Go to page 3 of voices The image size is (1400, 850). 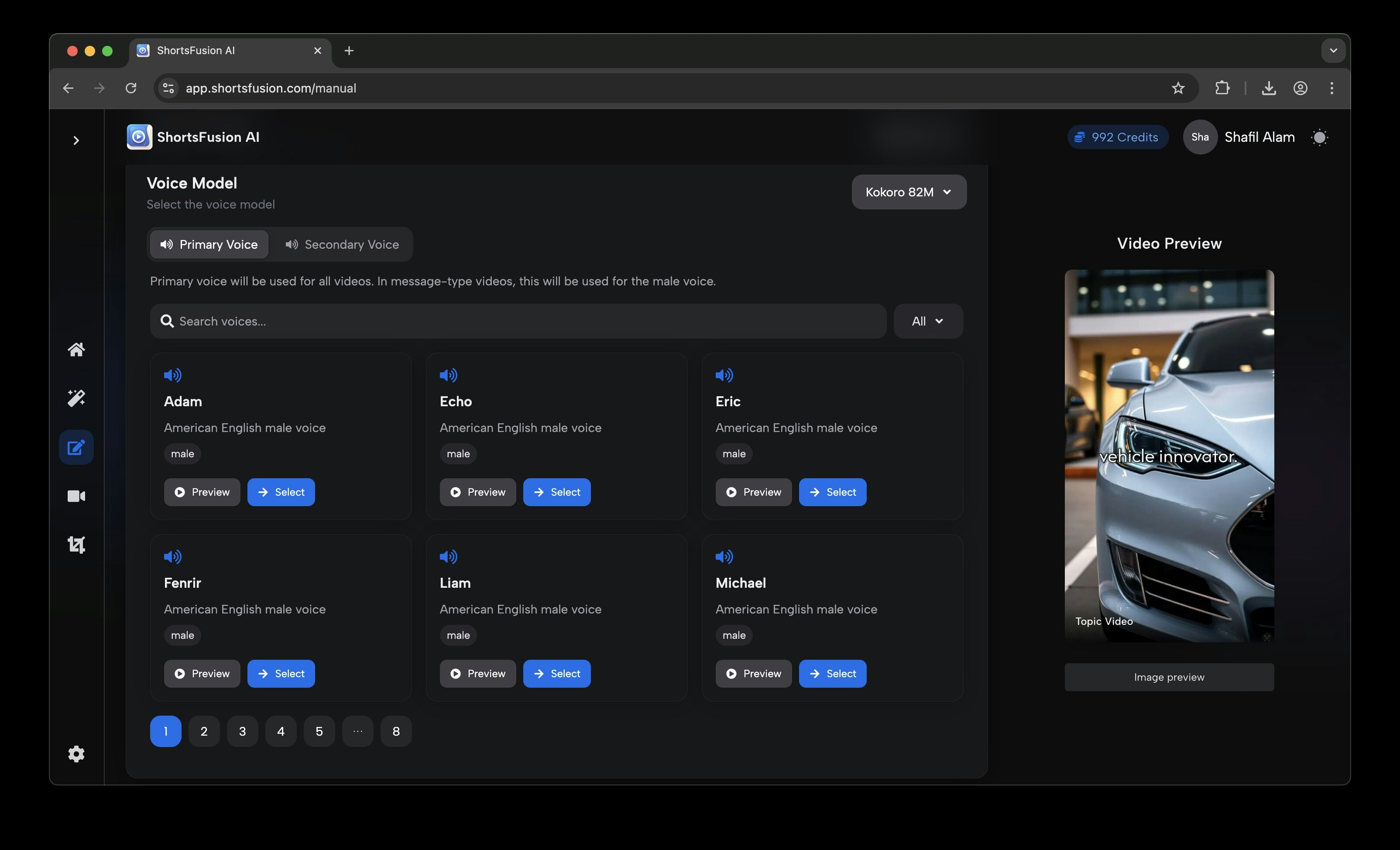(x=242, y=731)
